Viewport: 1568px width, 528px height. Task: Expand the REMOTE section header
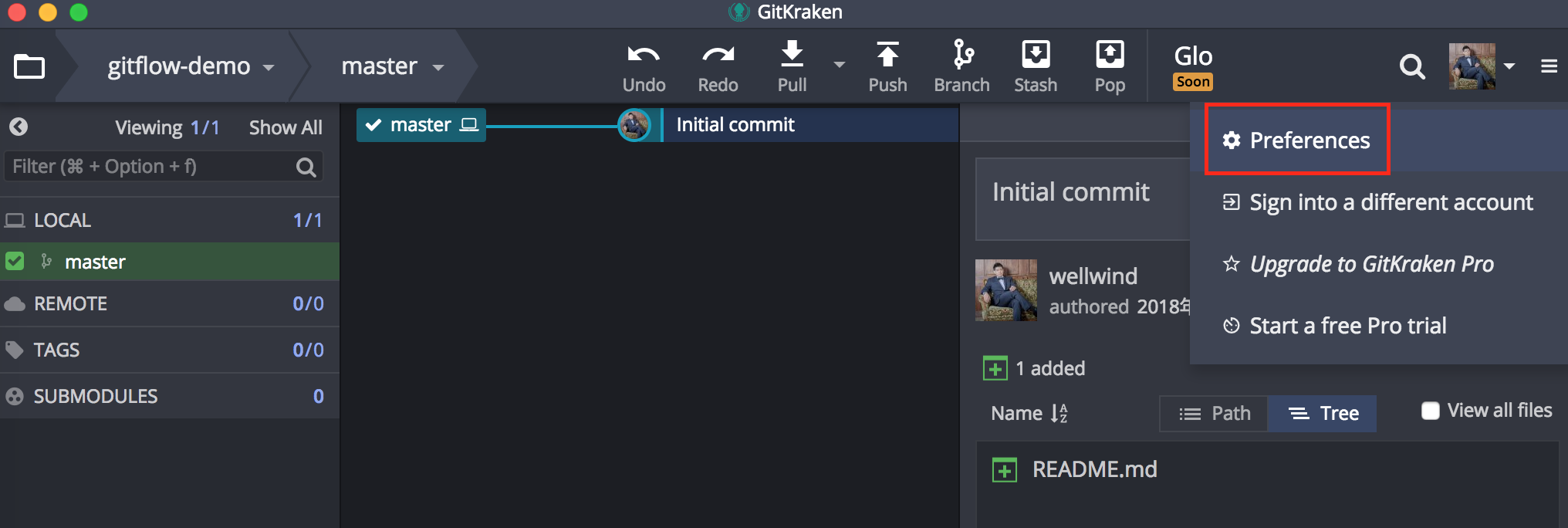pos(170,303)
